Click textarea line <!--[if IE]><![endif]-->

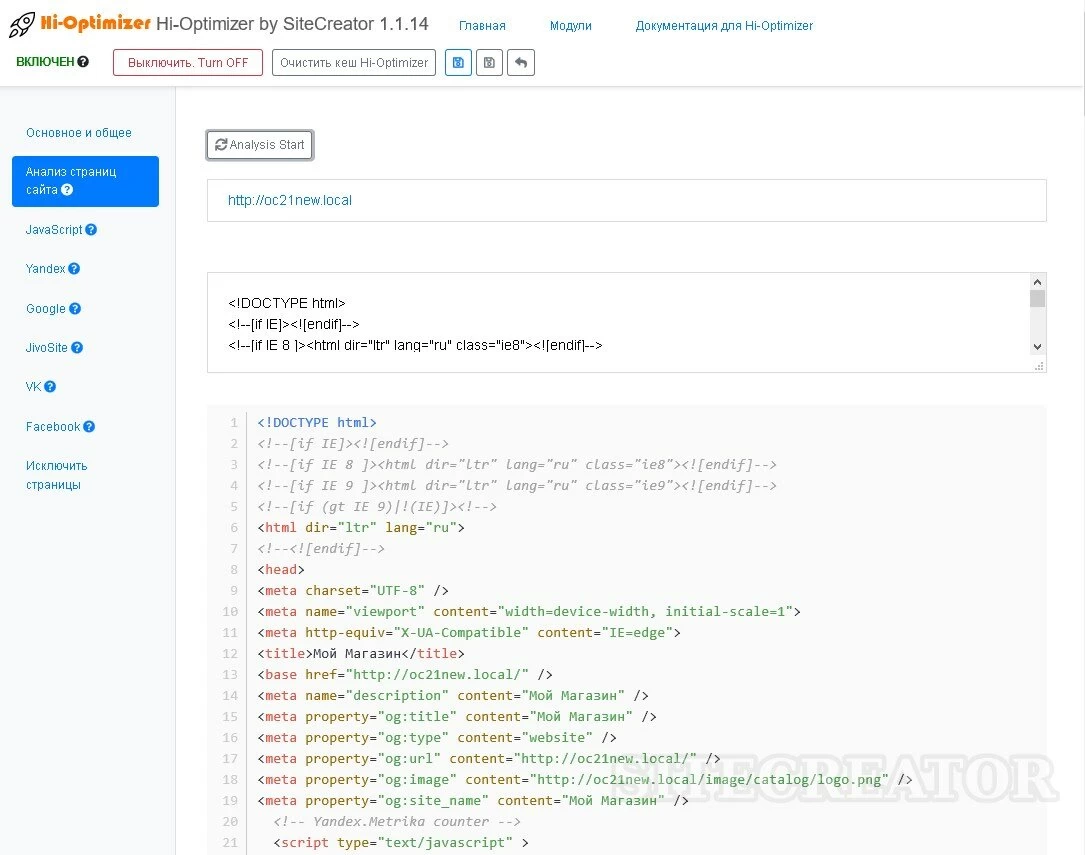(293, 324)
